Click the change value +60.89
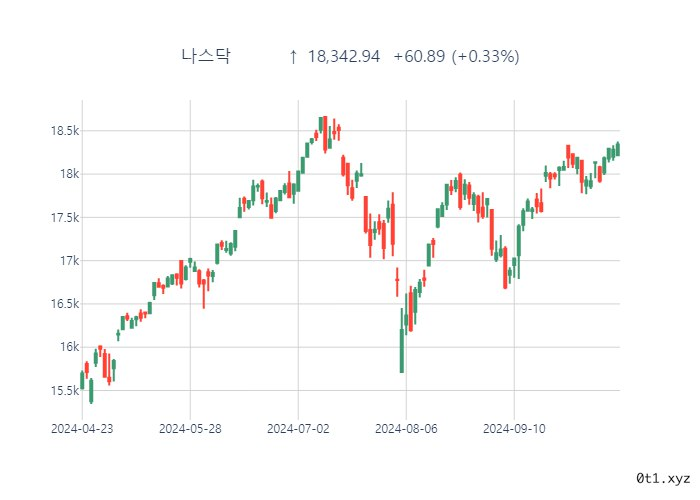 coord(419,57)
